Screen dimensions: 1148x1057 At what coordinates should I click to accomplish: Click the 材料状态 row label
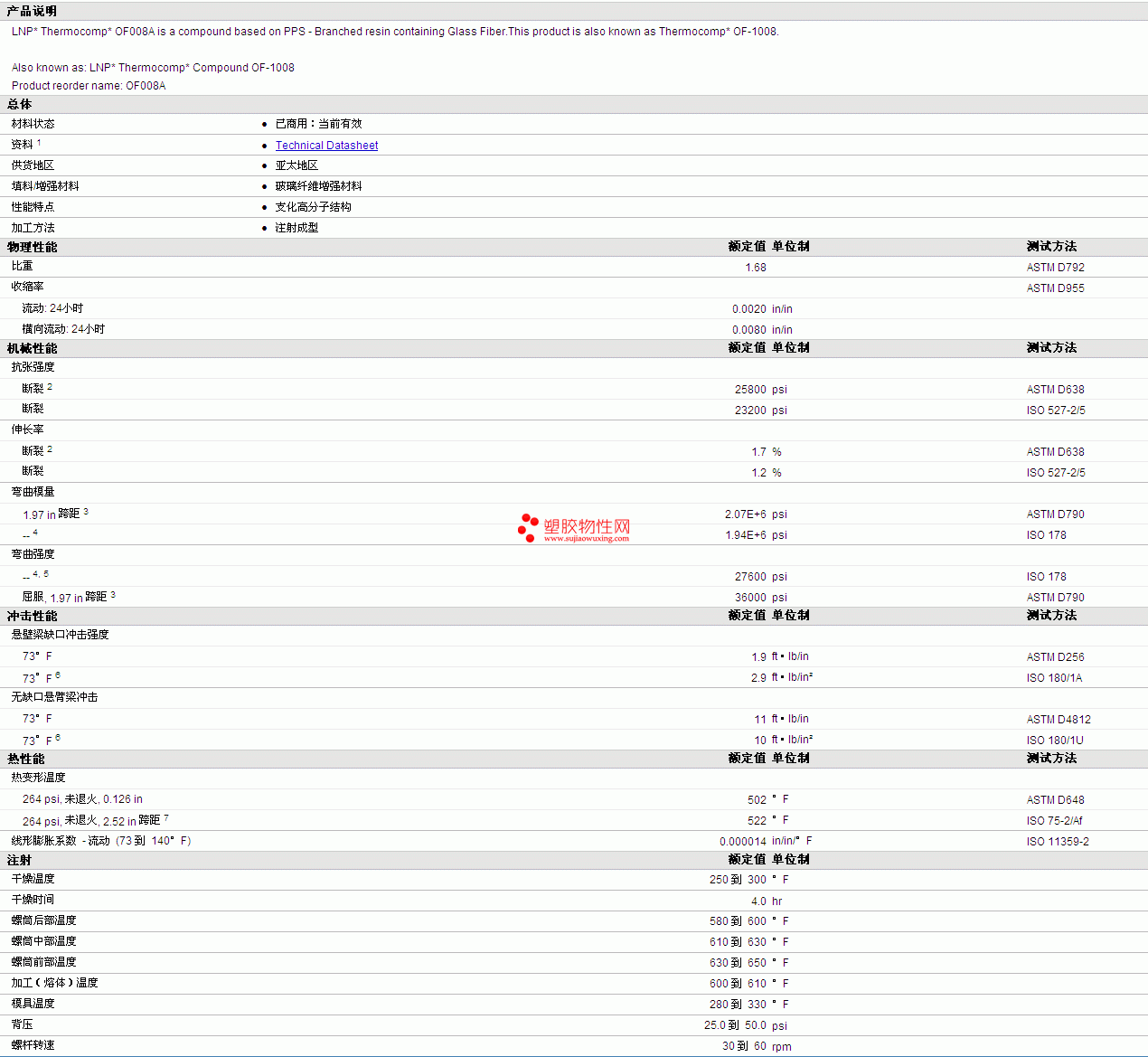pos(33,124)
